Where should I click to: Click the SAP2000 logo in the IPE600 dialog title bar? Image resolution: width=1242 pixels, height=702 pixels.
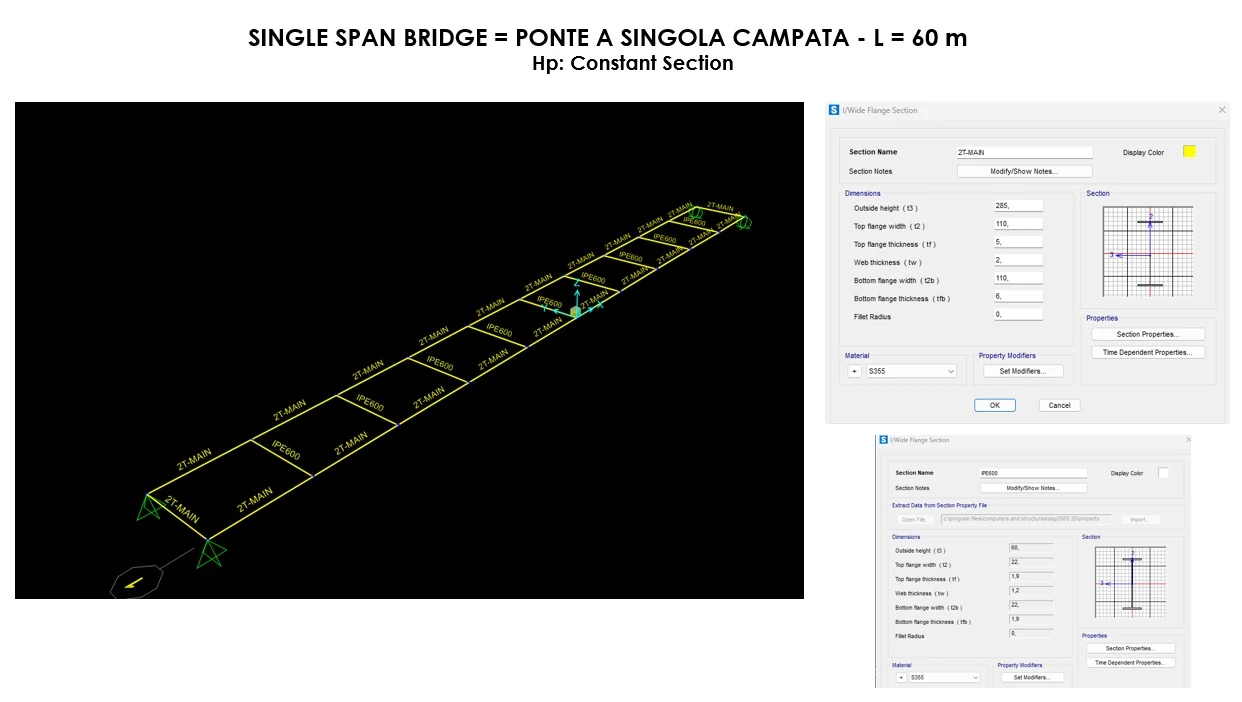pos(883,440)
